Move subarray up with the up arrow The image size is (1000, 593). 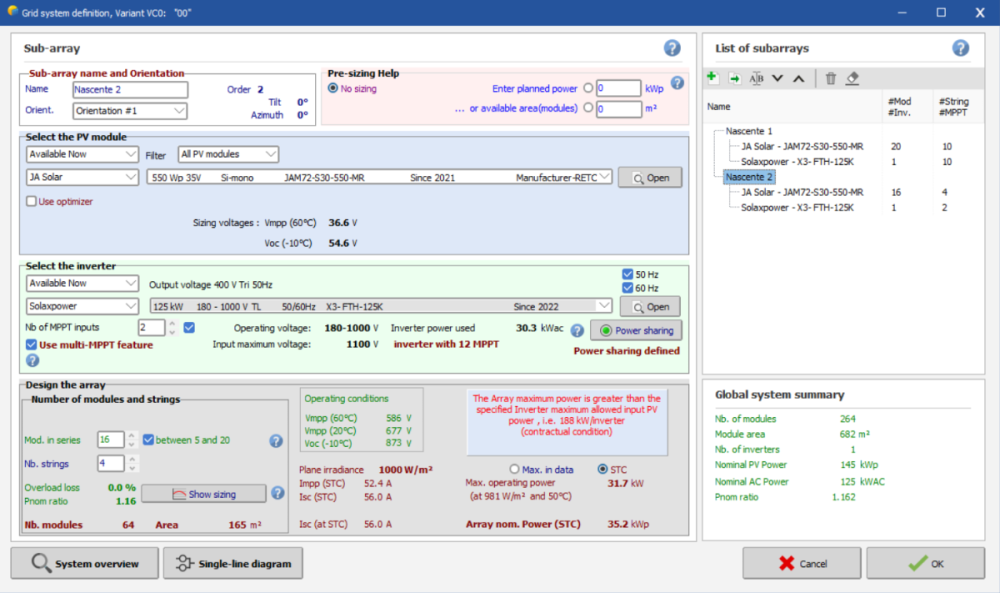tap(798, 78)
